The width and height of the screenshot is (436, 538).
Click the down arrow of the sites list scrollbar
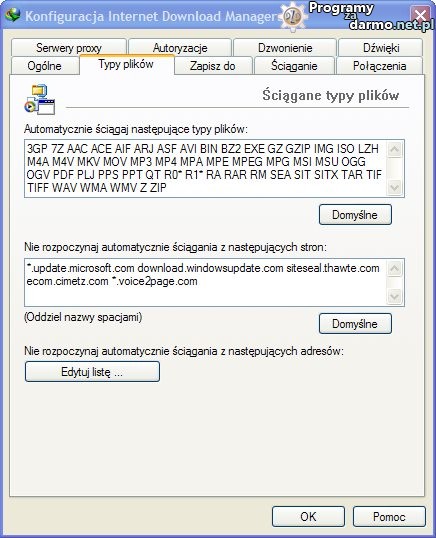tap(394, 296)
